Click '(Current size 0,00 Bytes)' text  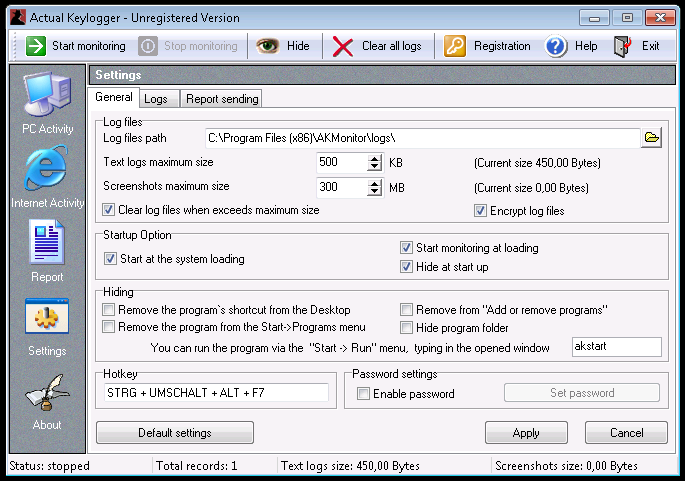point(531,188)
